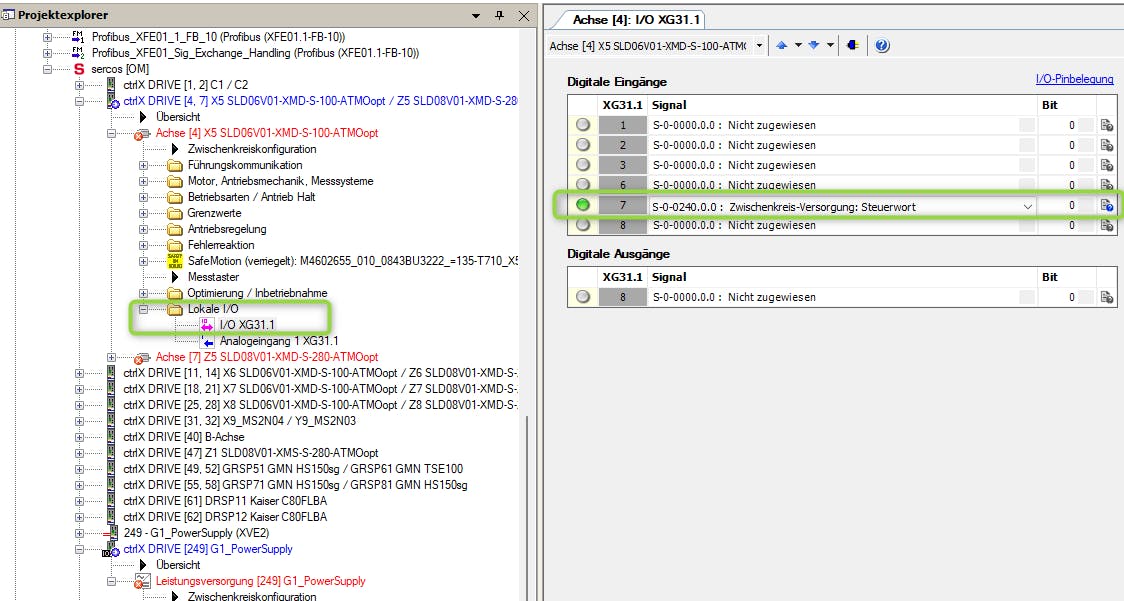Toggle green status LED of input 7
The width and height of the screenshot is (1124, 601).
[582, 205]
